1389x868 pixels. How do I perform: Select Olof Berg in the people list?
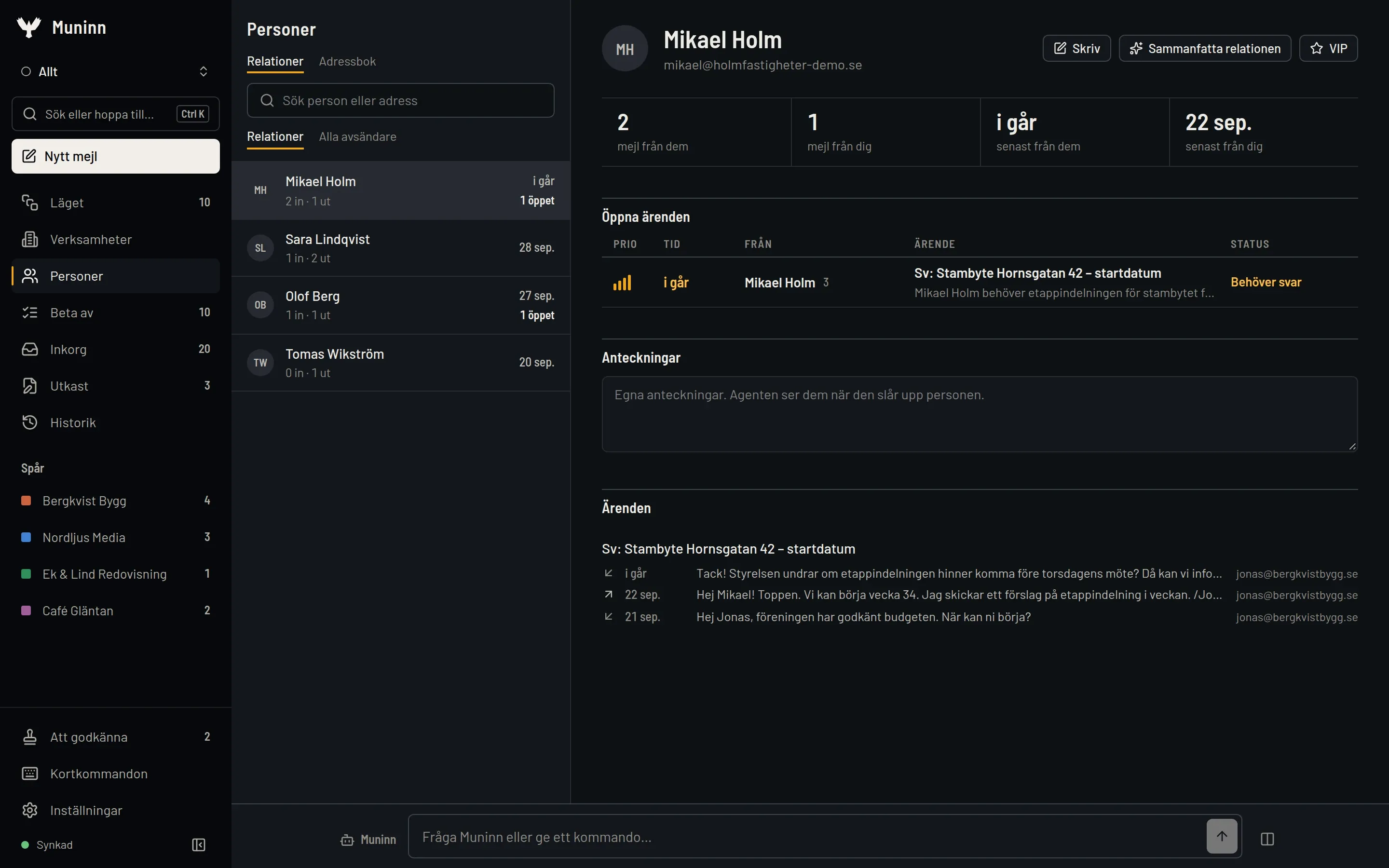401,305
